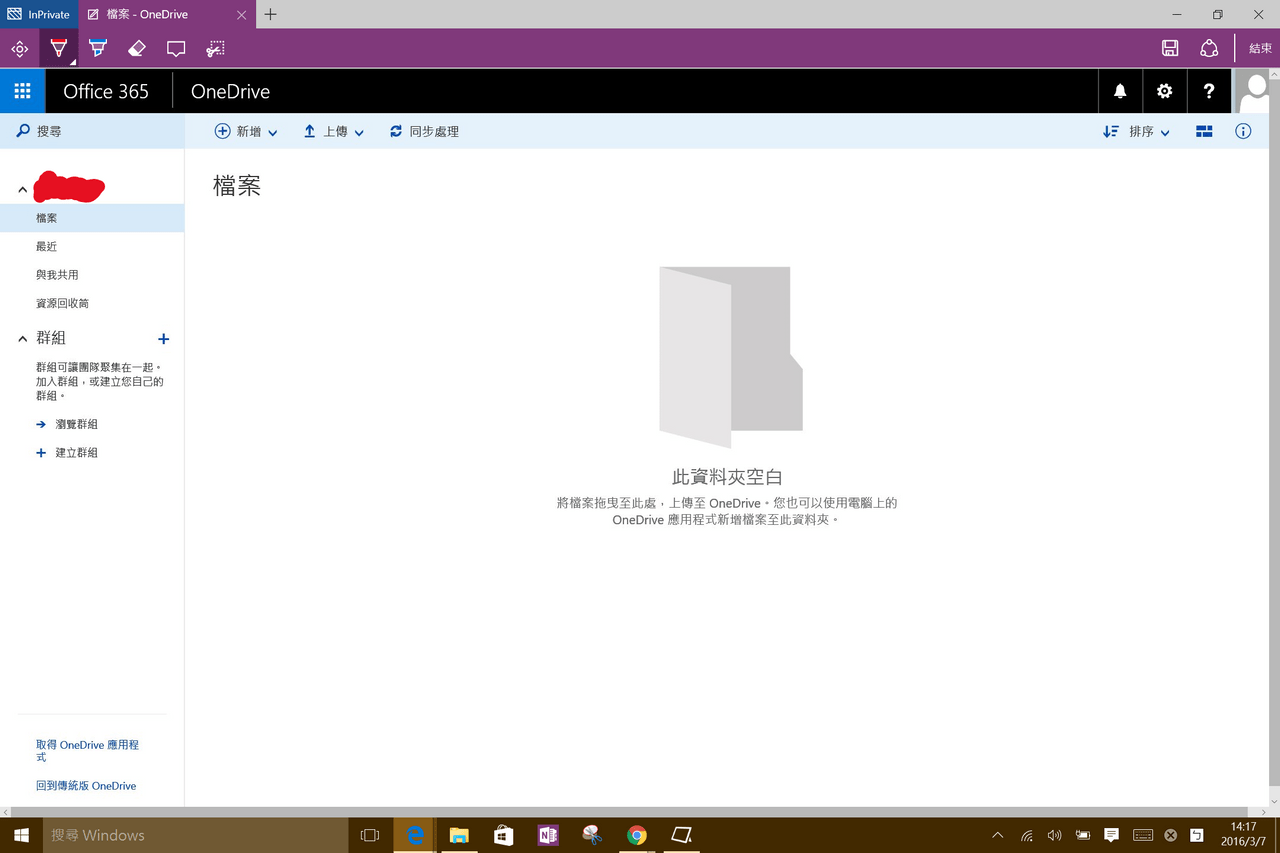Image resolution: width=1280 pixels, height=853 pixels.
Task: Select the highlighter tool in web notes
Action: 98,48
